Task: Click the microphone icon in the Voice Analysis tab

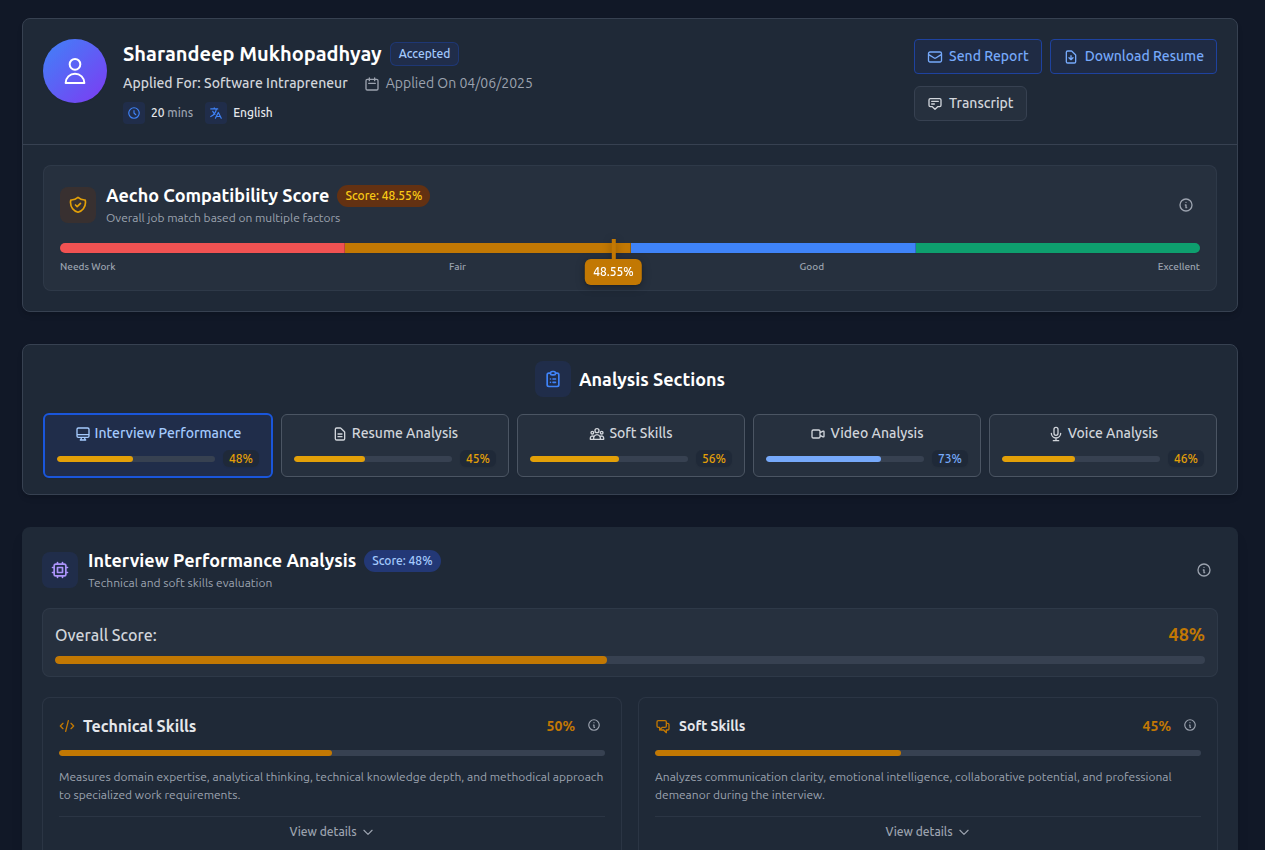Action: coord(1055,434)
